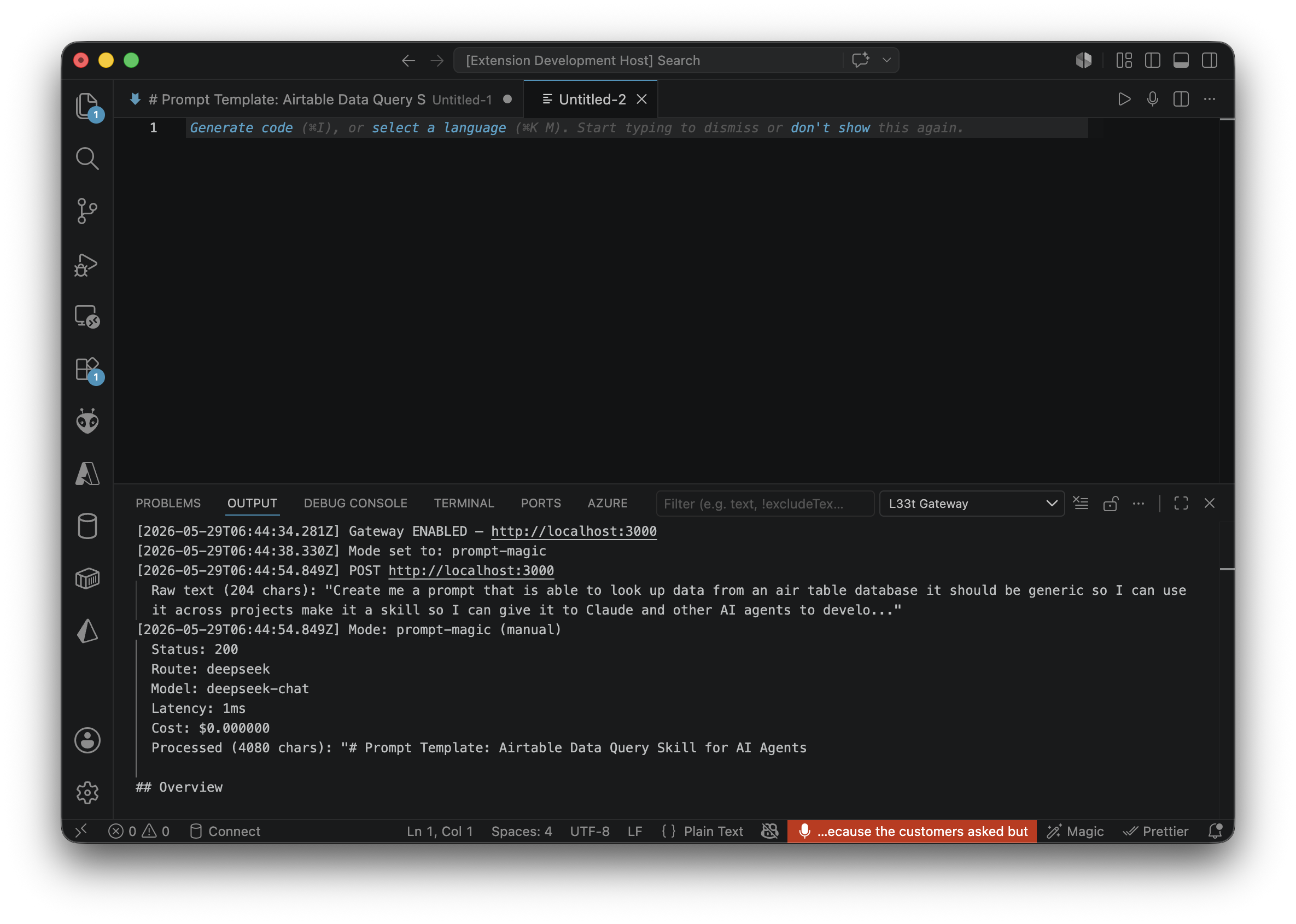1296x924 pixels.
Task: Open the container box icon view
Action: (87, 579)
